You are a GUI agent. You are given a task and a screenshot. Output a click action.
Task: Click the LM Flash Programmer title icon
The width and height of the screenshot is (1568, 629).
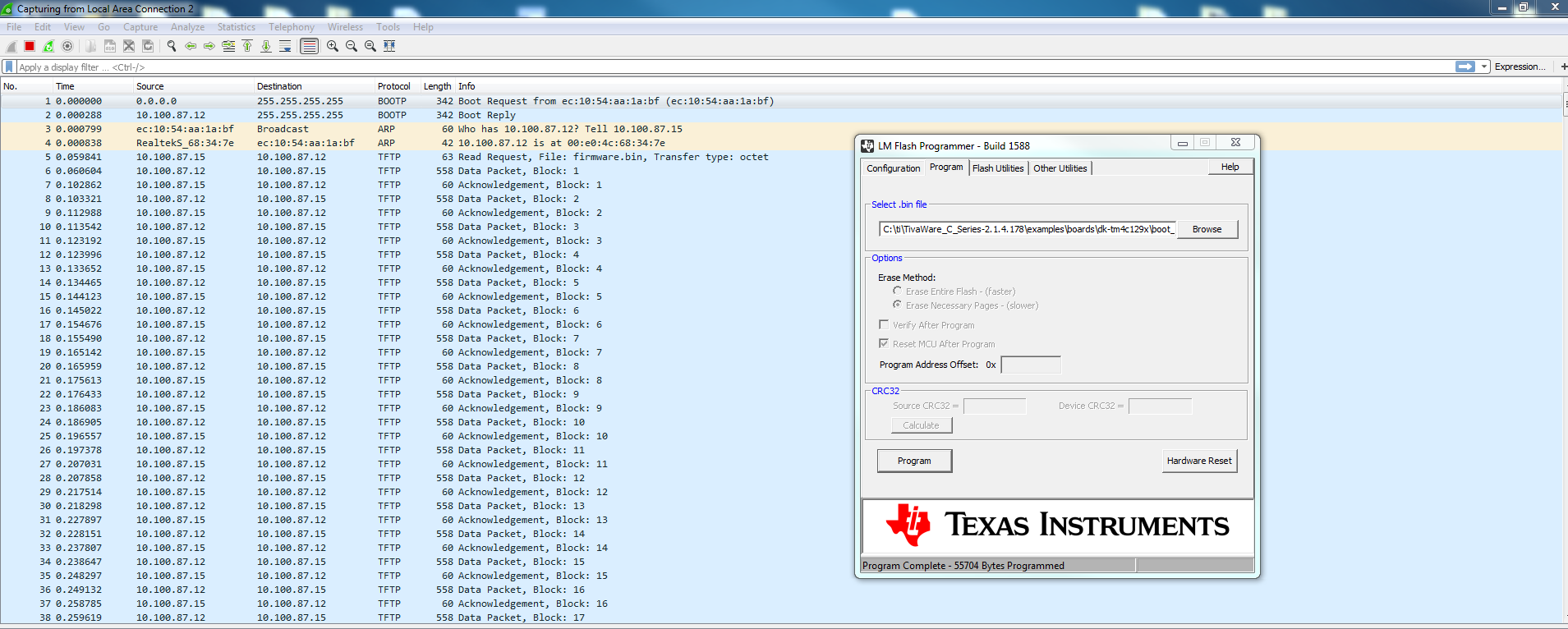(x=867, y=146)
